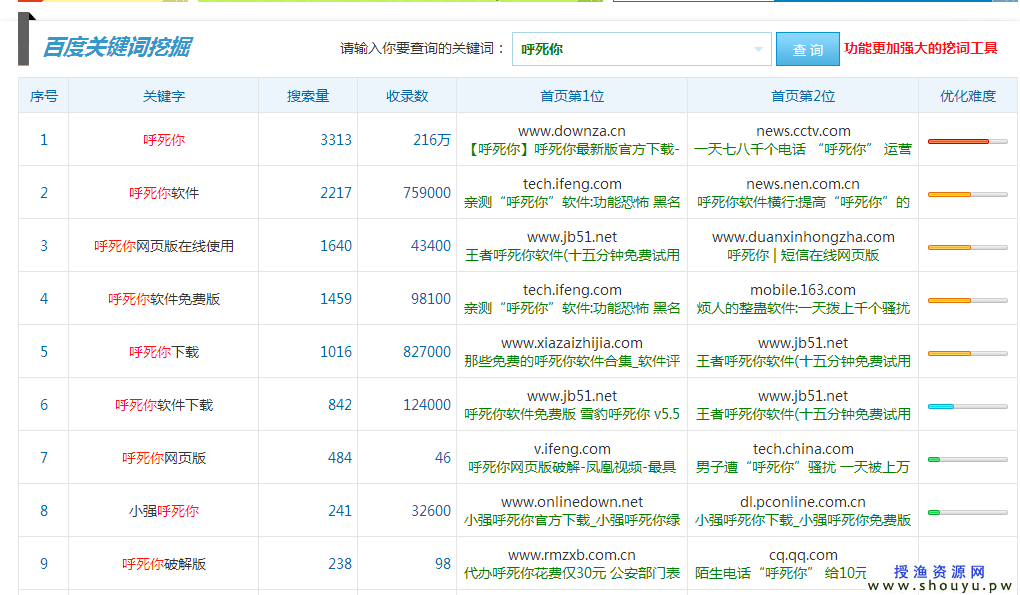Open the keyword 呼死你破解版

point(164,564)
